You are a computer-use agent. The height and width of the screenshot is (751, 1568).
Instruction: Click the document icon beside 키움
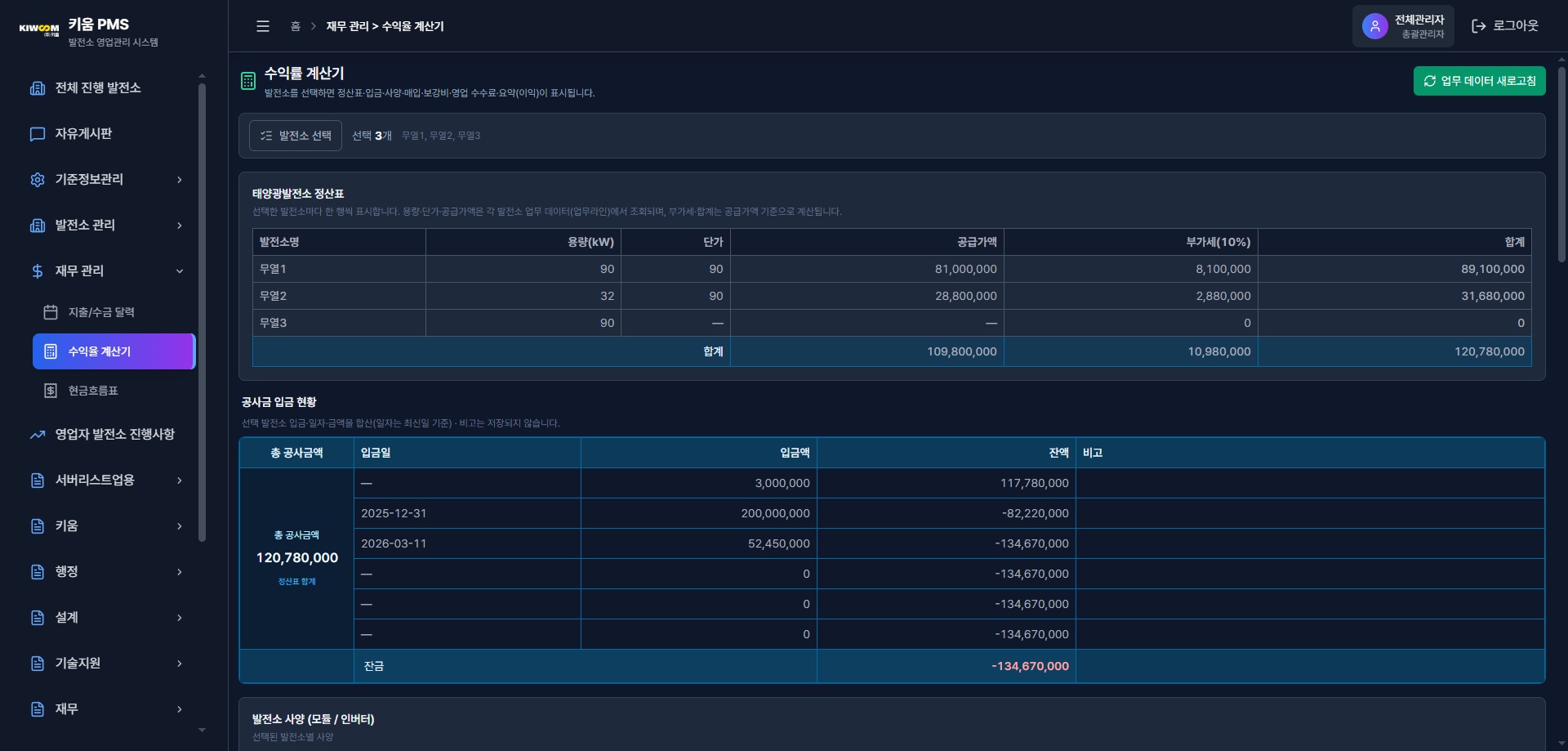pyautogui.click(x=38, y=526)
